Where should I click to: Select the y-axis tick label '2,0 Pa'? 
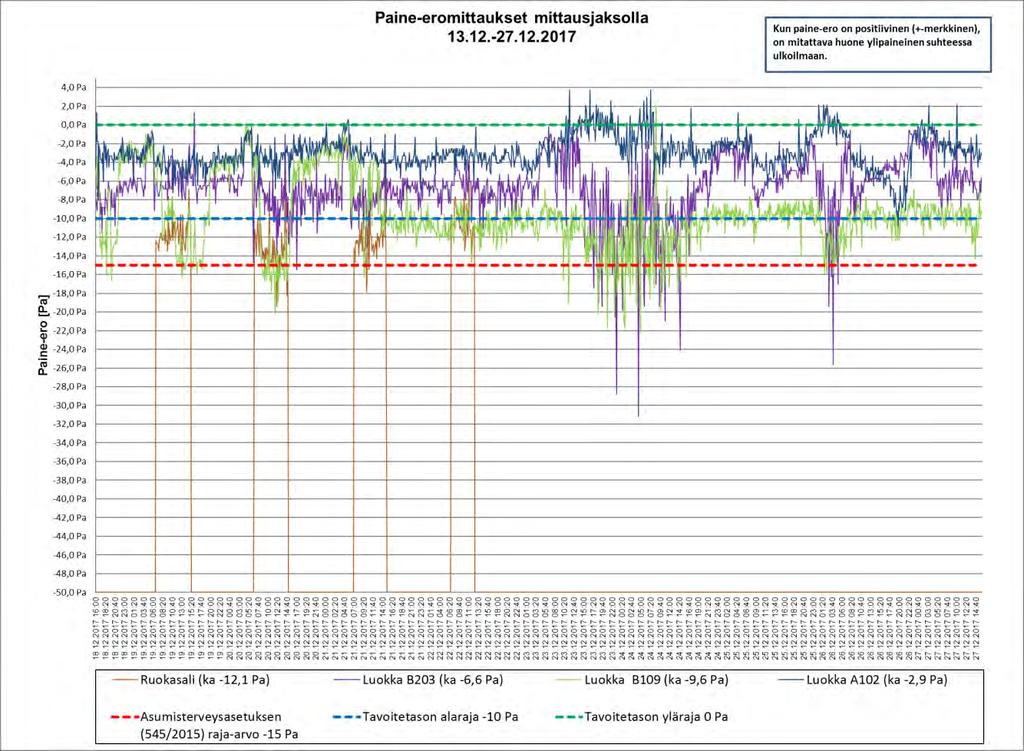click(73, 106)
